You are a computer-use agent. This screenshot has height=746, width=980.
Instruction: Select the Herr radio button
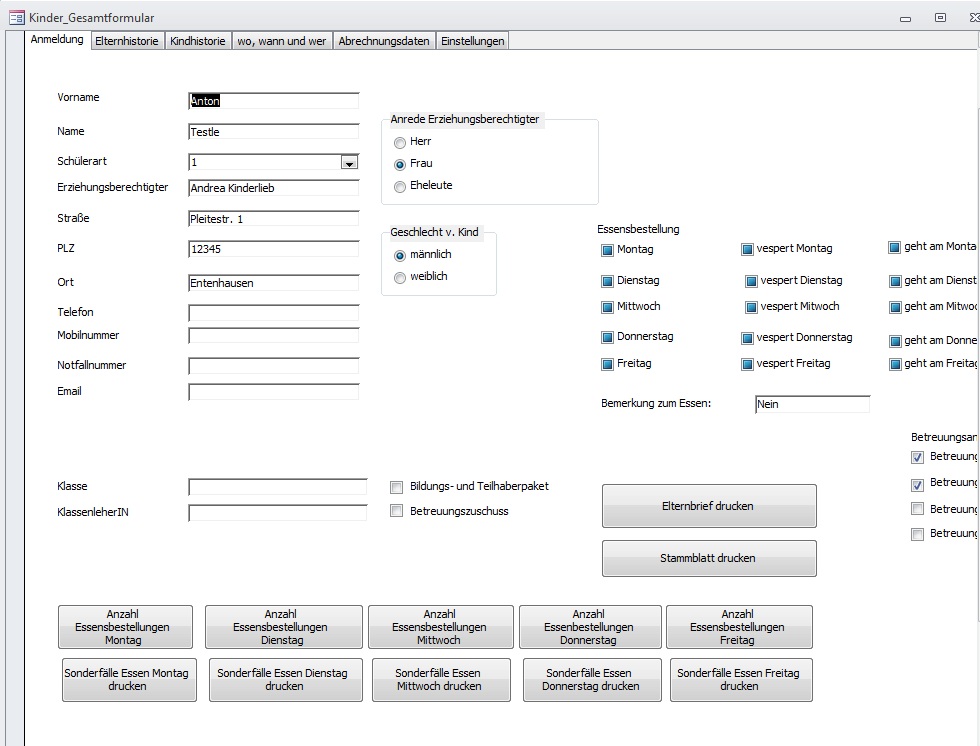point(400,142)
